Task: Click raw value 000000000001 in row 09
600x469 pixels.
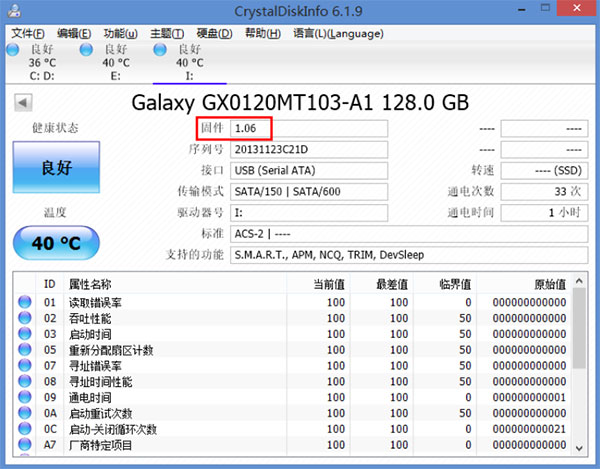Action: [x=529, y=397]
